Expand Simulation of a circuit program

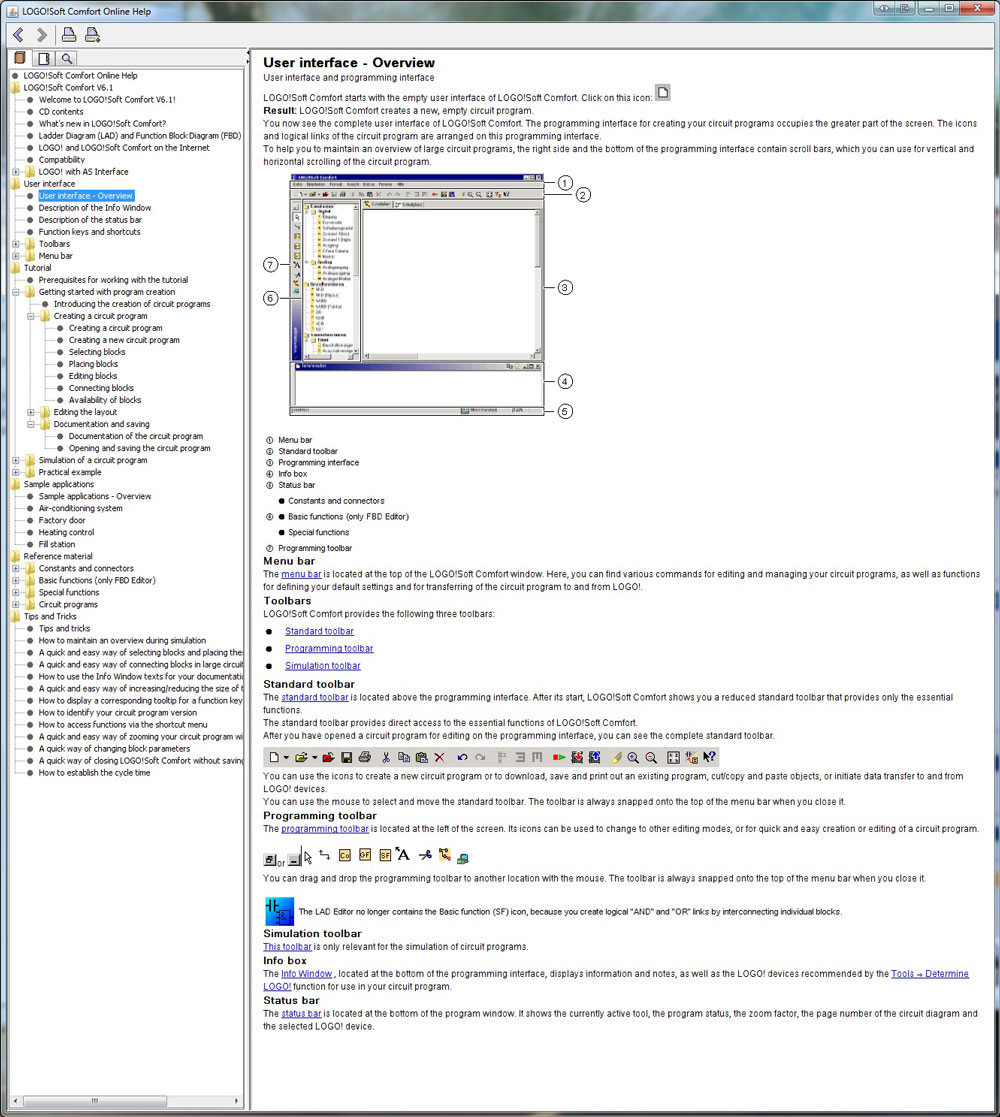(16, 460)
